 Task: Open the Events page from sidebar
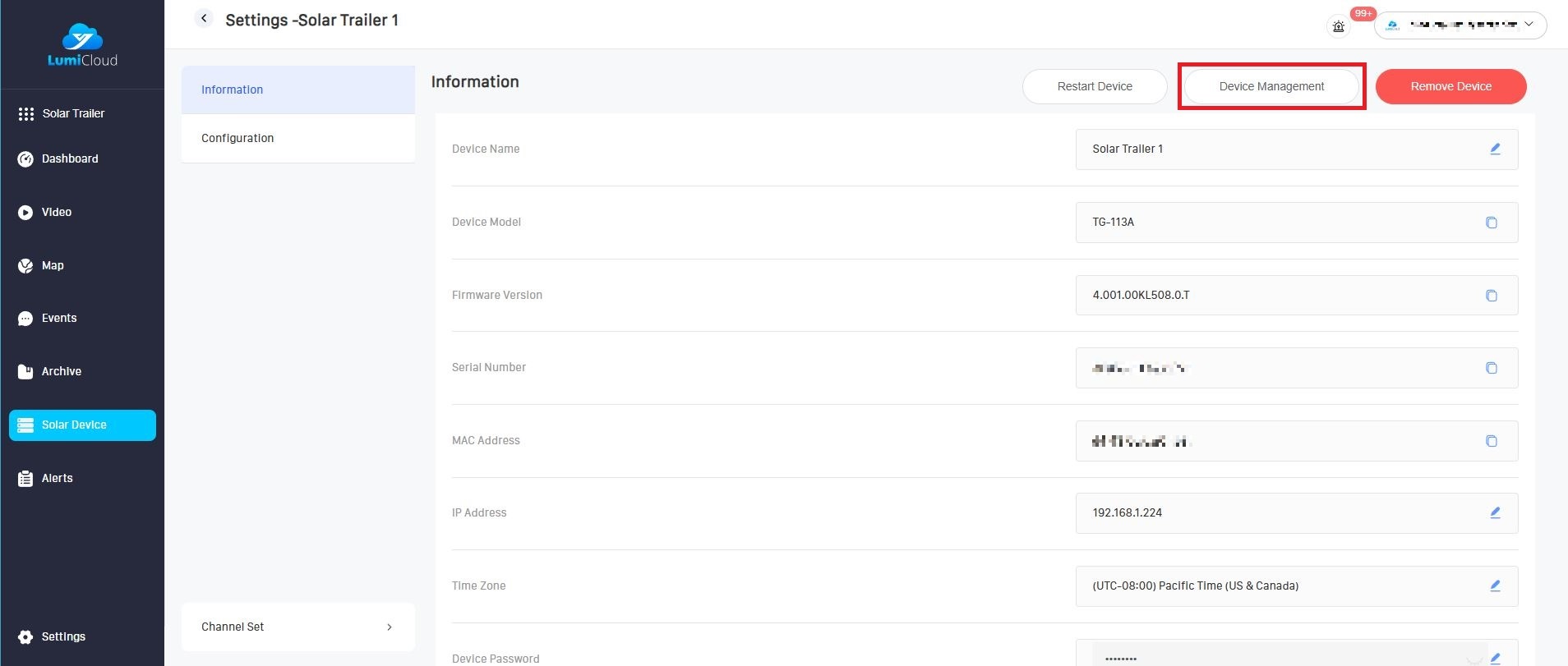(x=59, y=318)
